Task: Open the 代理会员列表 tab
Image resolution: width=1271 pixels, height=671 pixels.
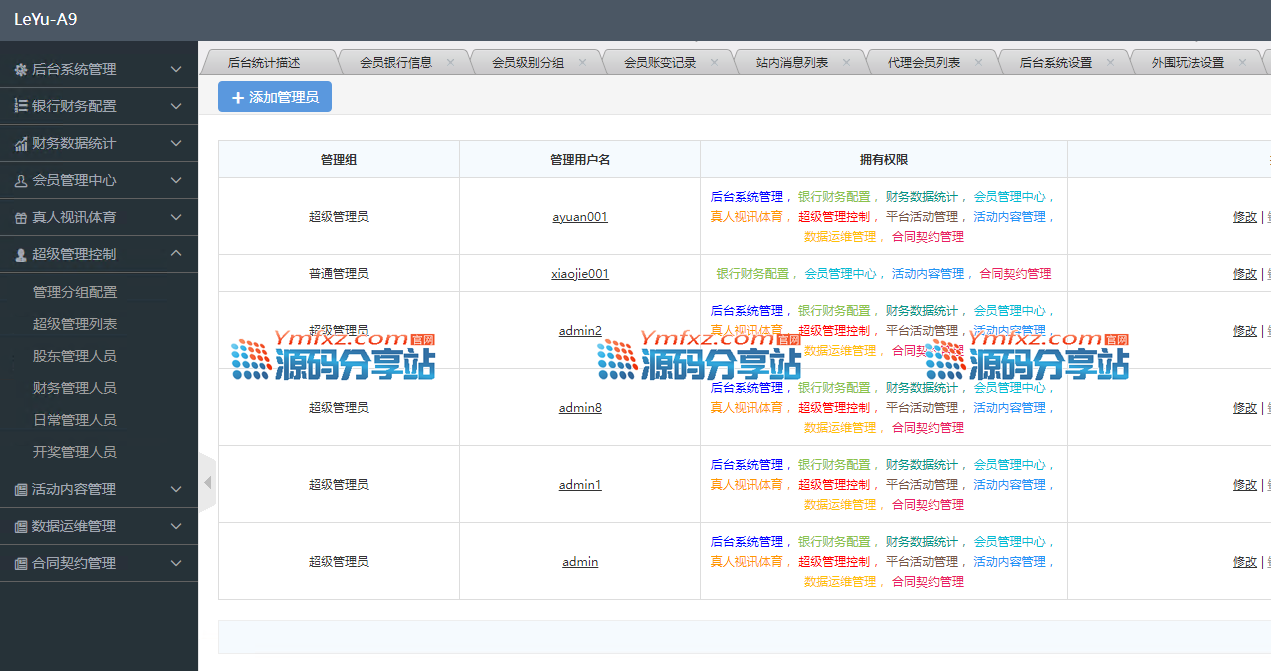Action: 923,62
